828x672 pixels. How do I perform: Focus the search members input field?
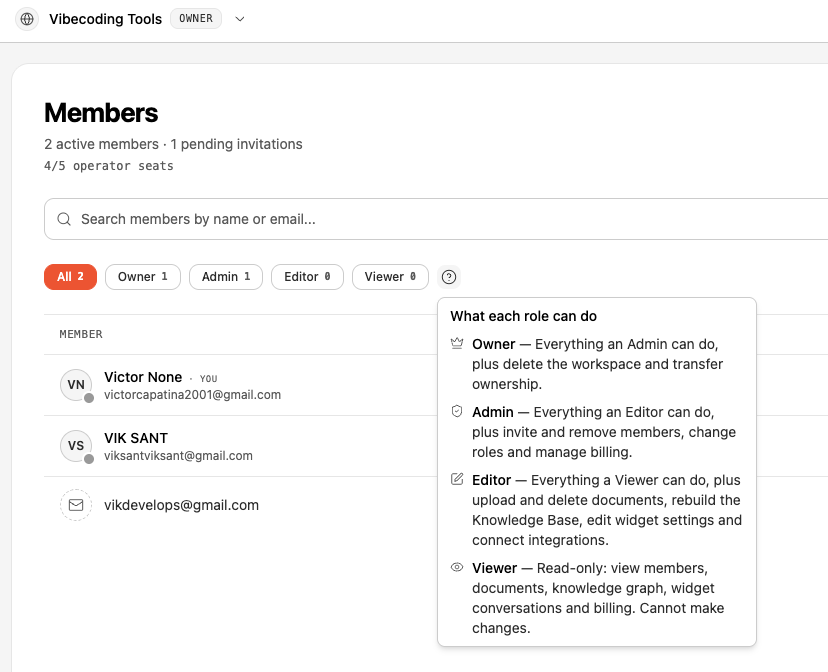tap(436, 219)
